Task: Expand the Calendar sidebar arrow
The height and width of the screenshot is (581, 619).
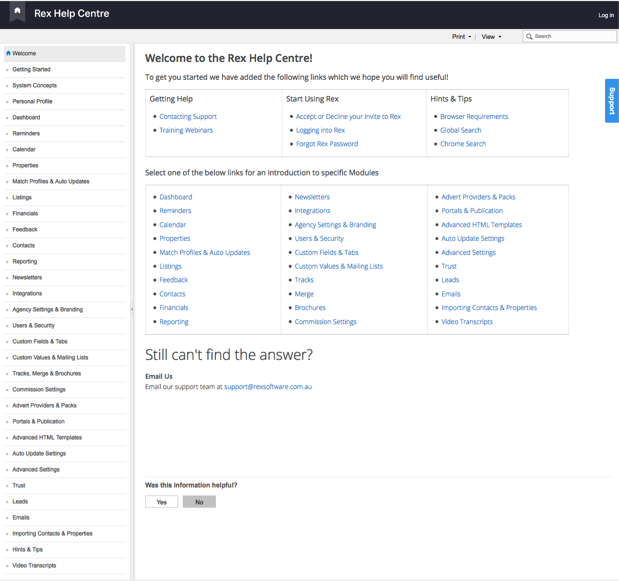Action: [7, 150]
